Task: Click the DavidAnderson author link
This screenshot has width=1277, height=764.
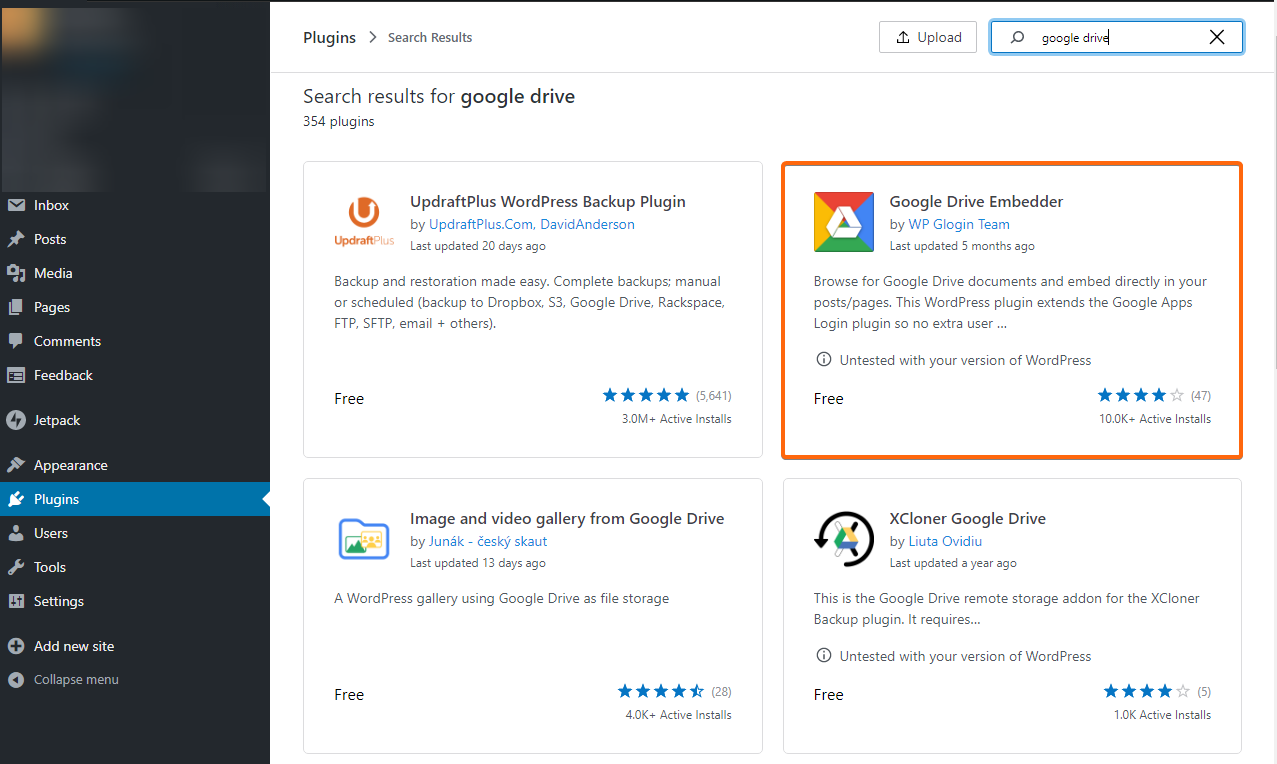Action: (588, 224)
